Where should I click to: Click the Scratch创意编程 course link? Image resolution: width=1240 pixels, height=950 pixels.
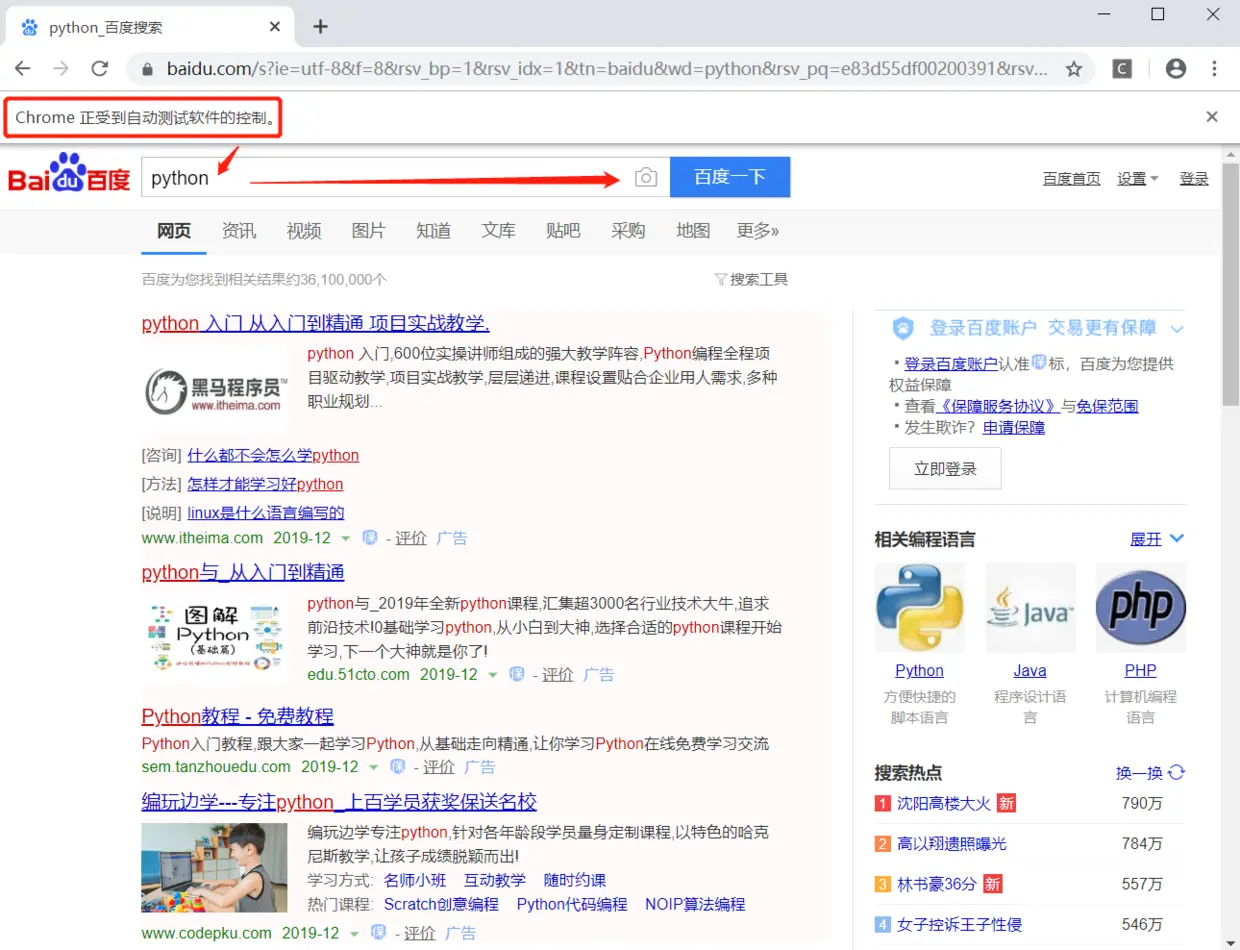(x=441, y=904)
